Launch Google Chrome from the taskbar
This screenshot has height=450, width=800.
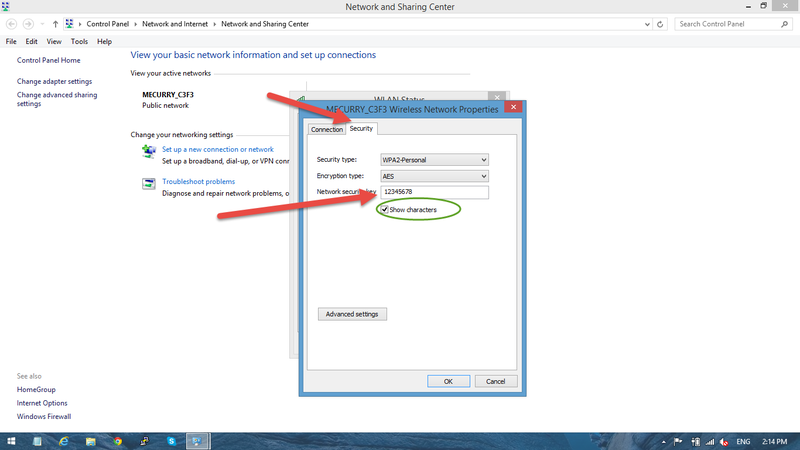pos(117,440)
